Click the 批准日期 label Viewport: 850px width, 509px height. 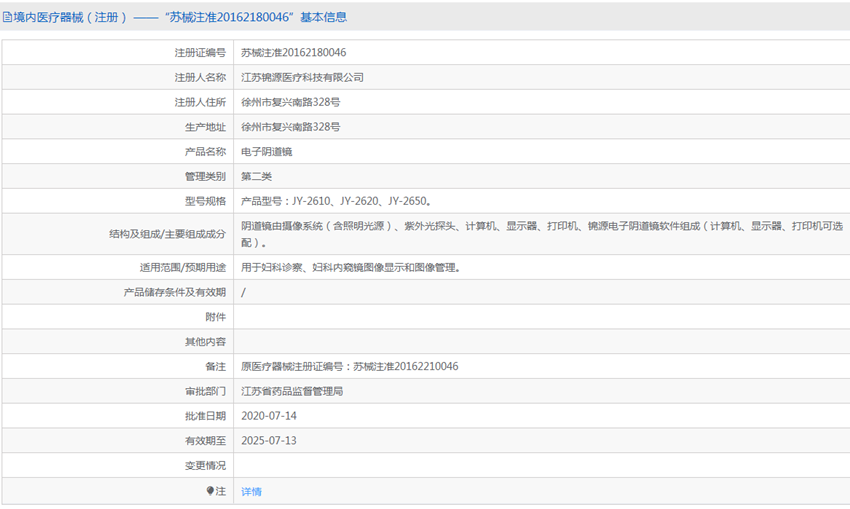205,416
